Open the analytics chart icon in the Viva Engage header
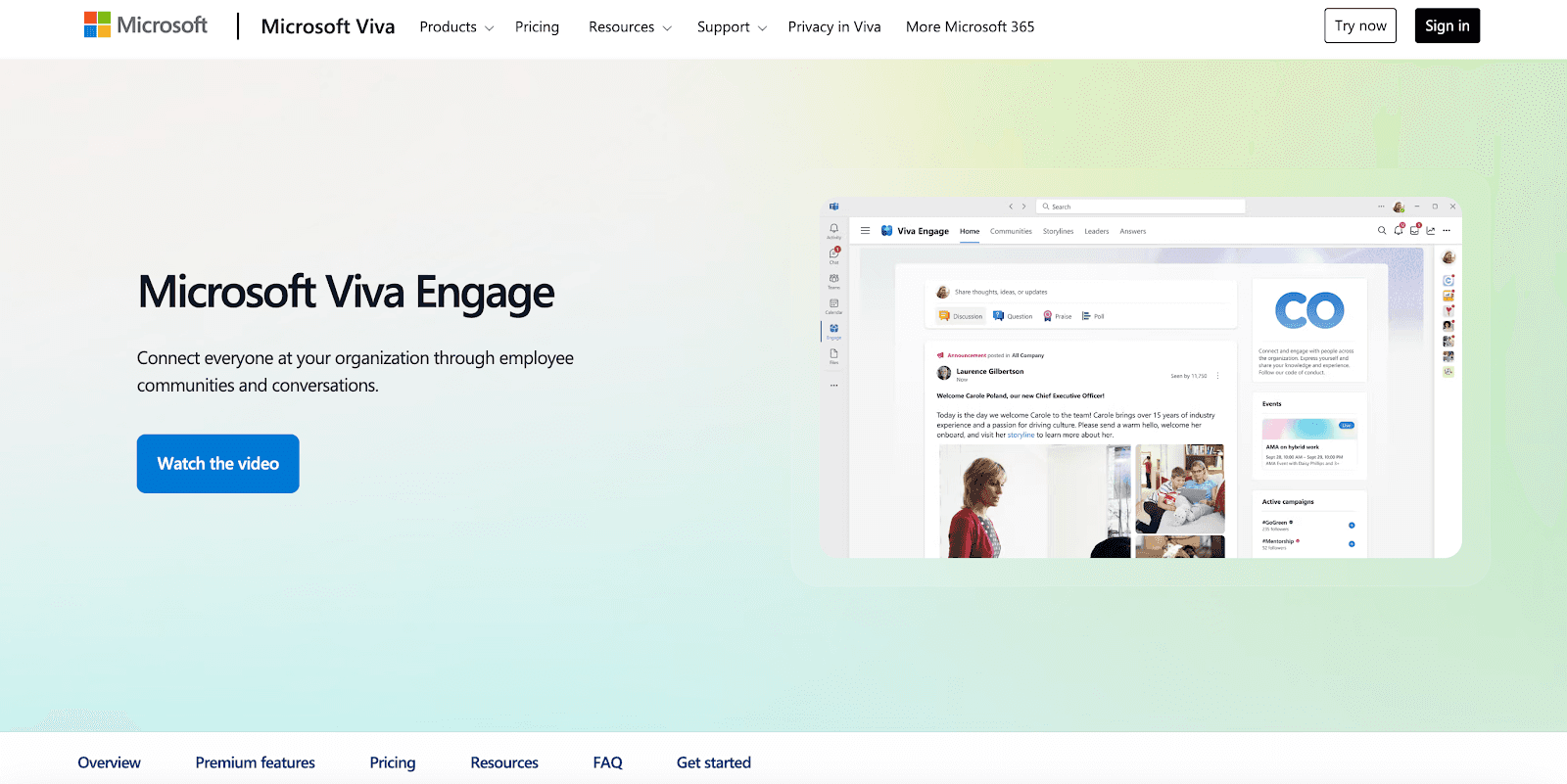The width and height of the screenshot is (1567, 784). click(1431, 231)
